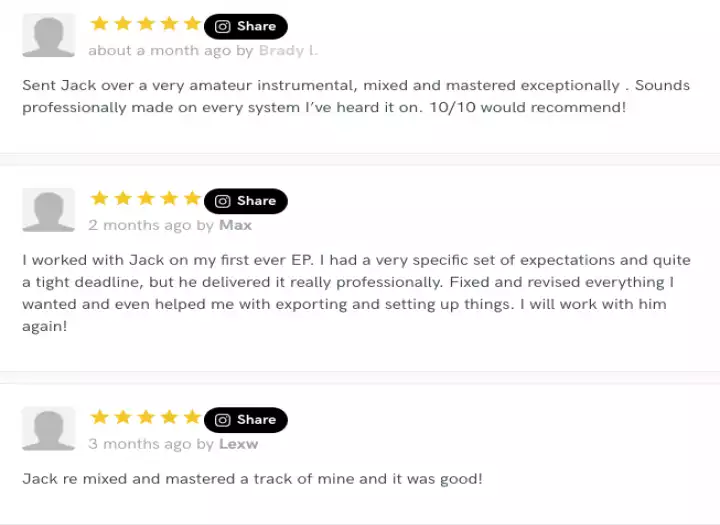Open reviewer name Lexw

coord(238,444)
